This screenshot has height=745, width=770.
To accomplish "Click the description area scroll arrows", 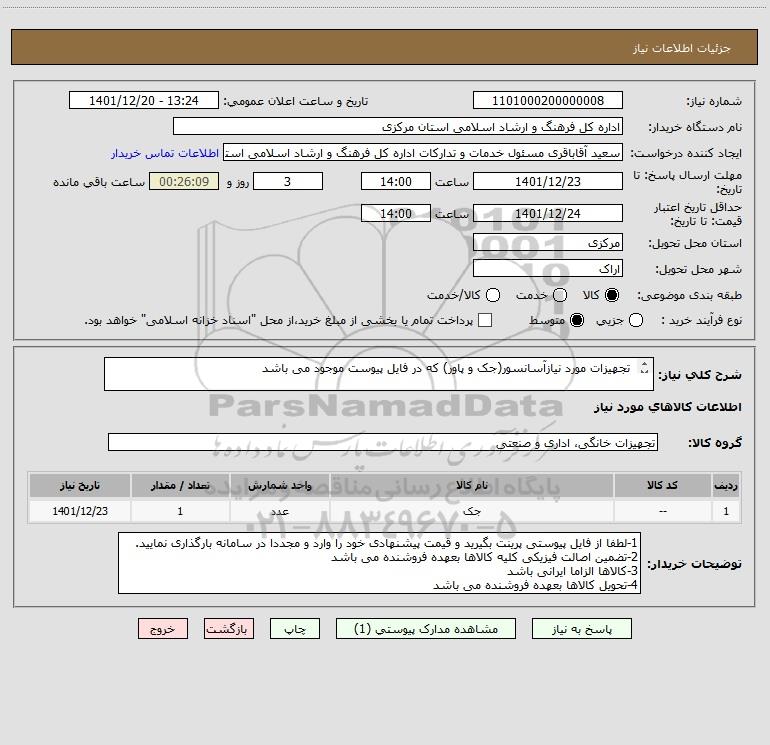I will pyautogui.click(x=644, y=368).
